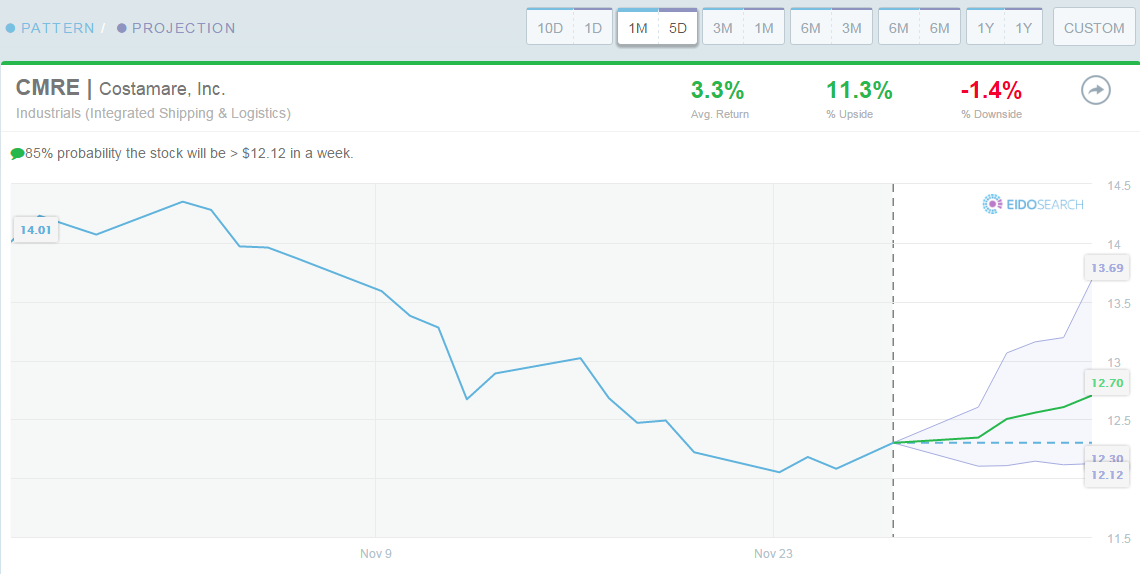Click the 85% probability statement text
The image size is (1140, 574).
tap(189, 154)
